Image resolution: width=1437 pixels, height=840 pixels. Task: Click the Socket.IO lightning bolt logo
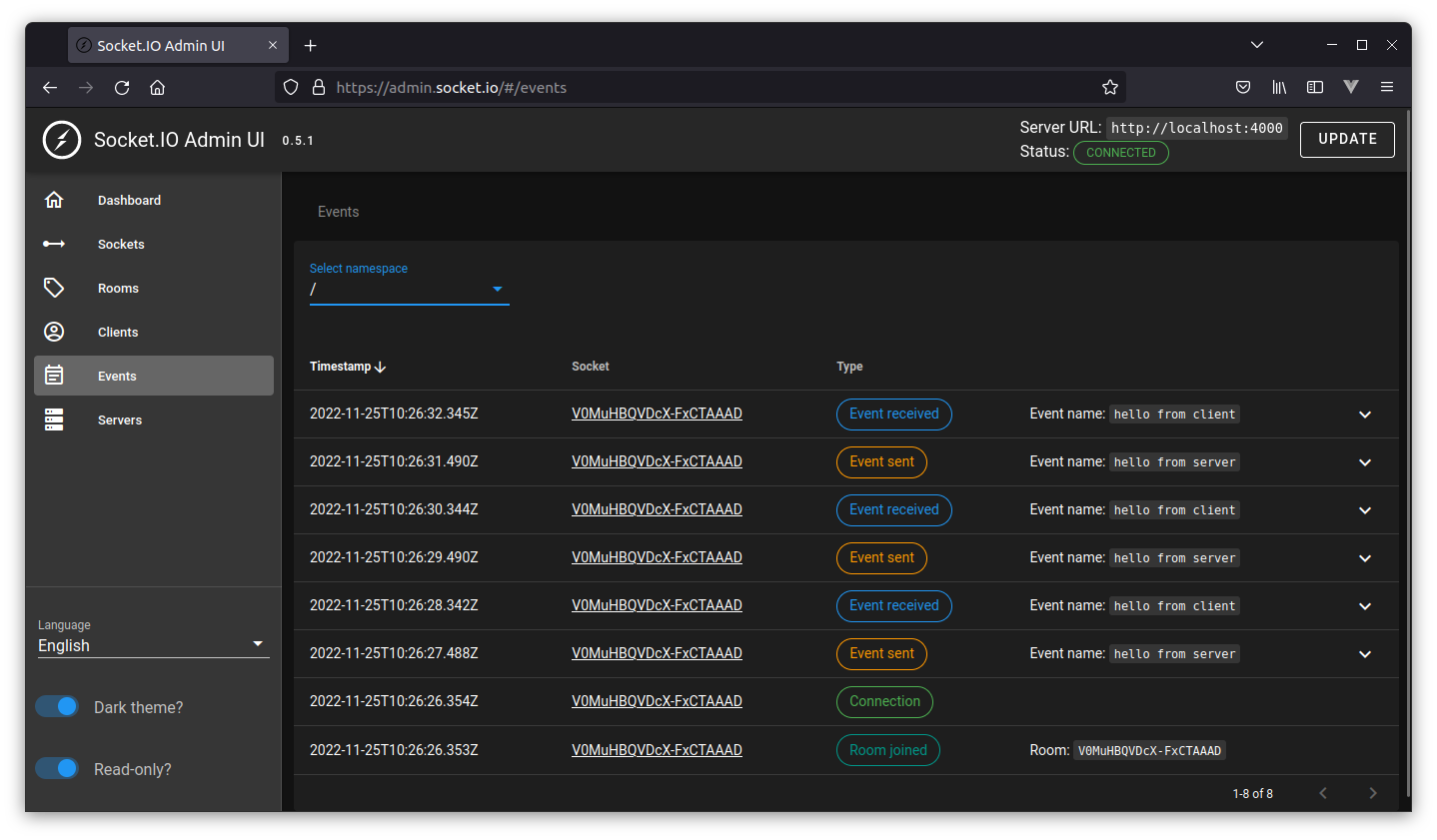(62, 140)
